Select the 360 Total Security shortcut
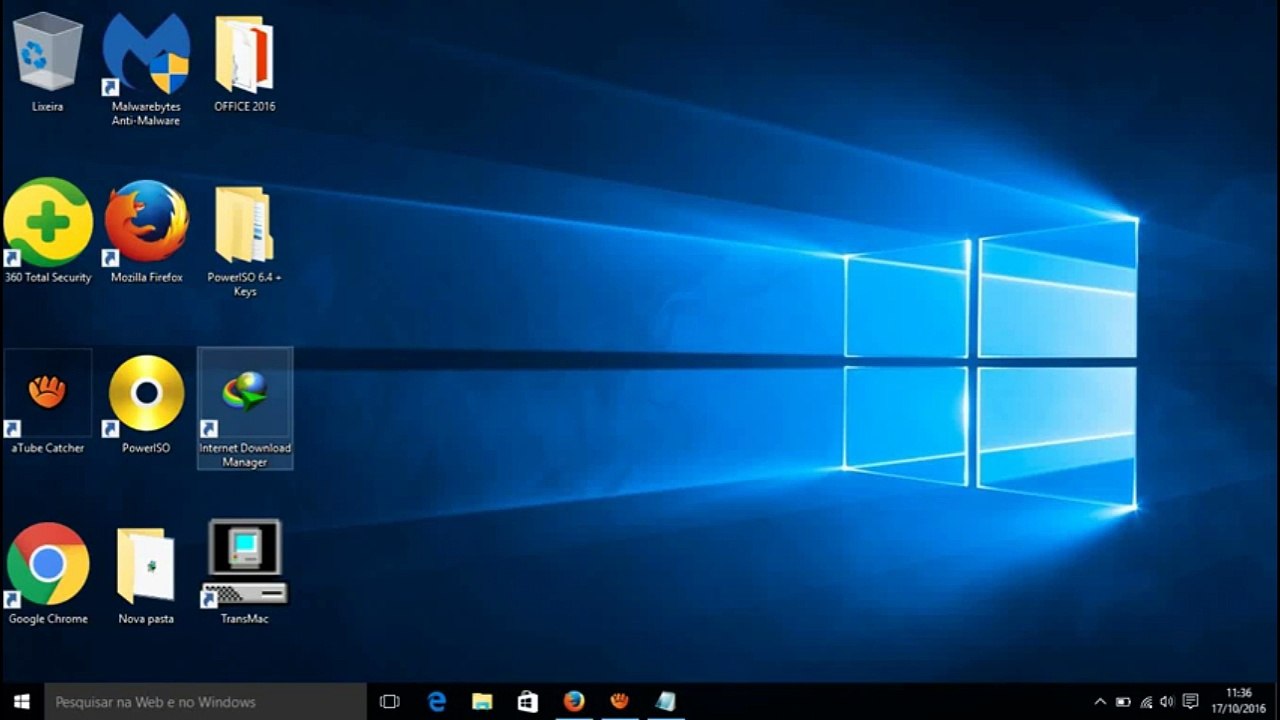The width and height of the screenshot is (1280, 720). click(47, 232)
